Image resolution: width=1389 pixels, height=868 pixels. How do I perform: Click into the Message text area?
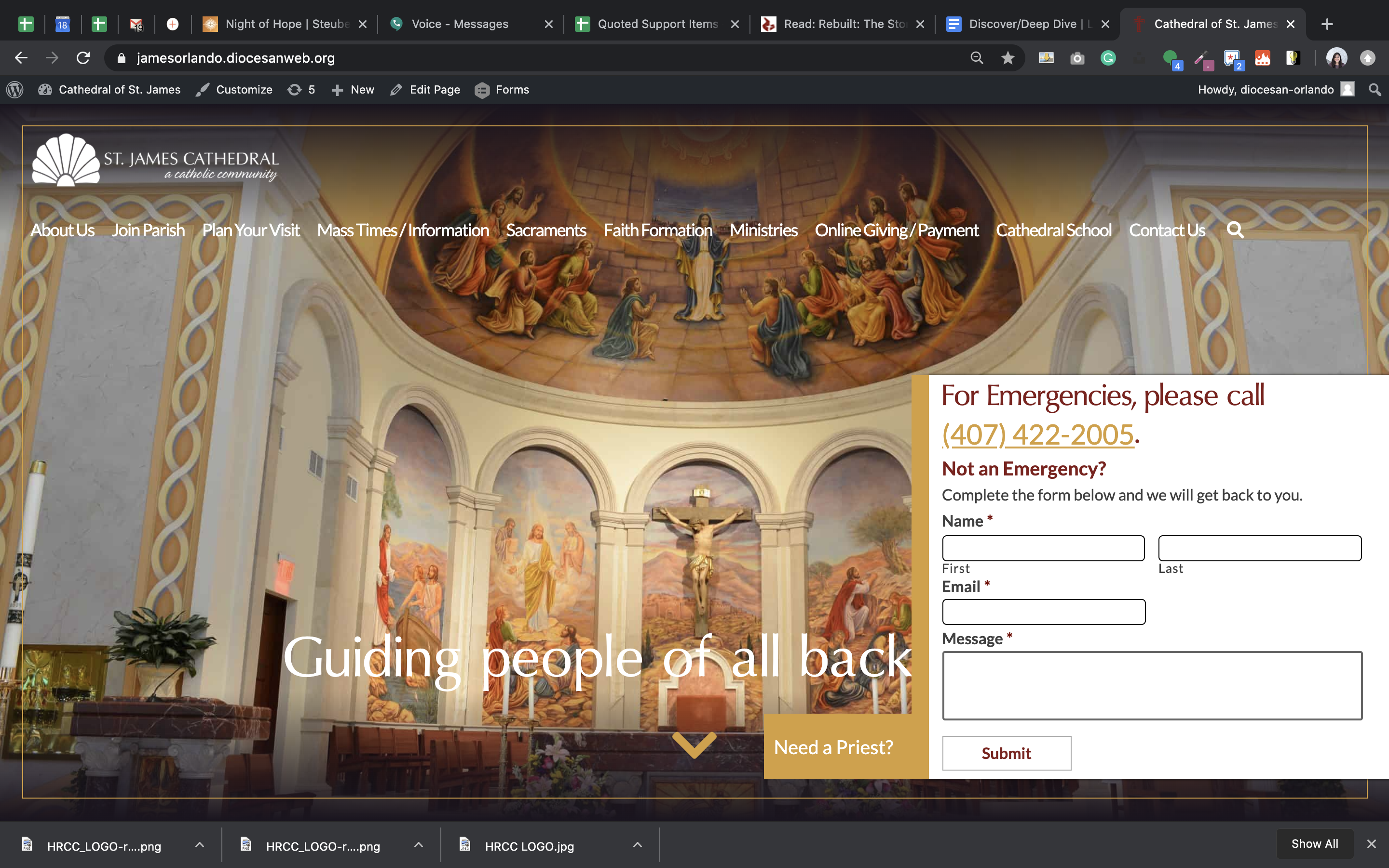(x=1151, y=685)
